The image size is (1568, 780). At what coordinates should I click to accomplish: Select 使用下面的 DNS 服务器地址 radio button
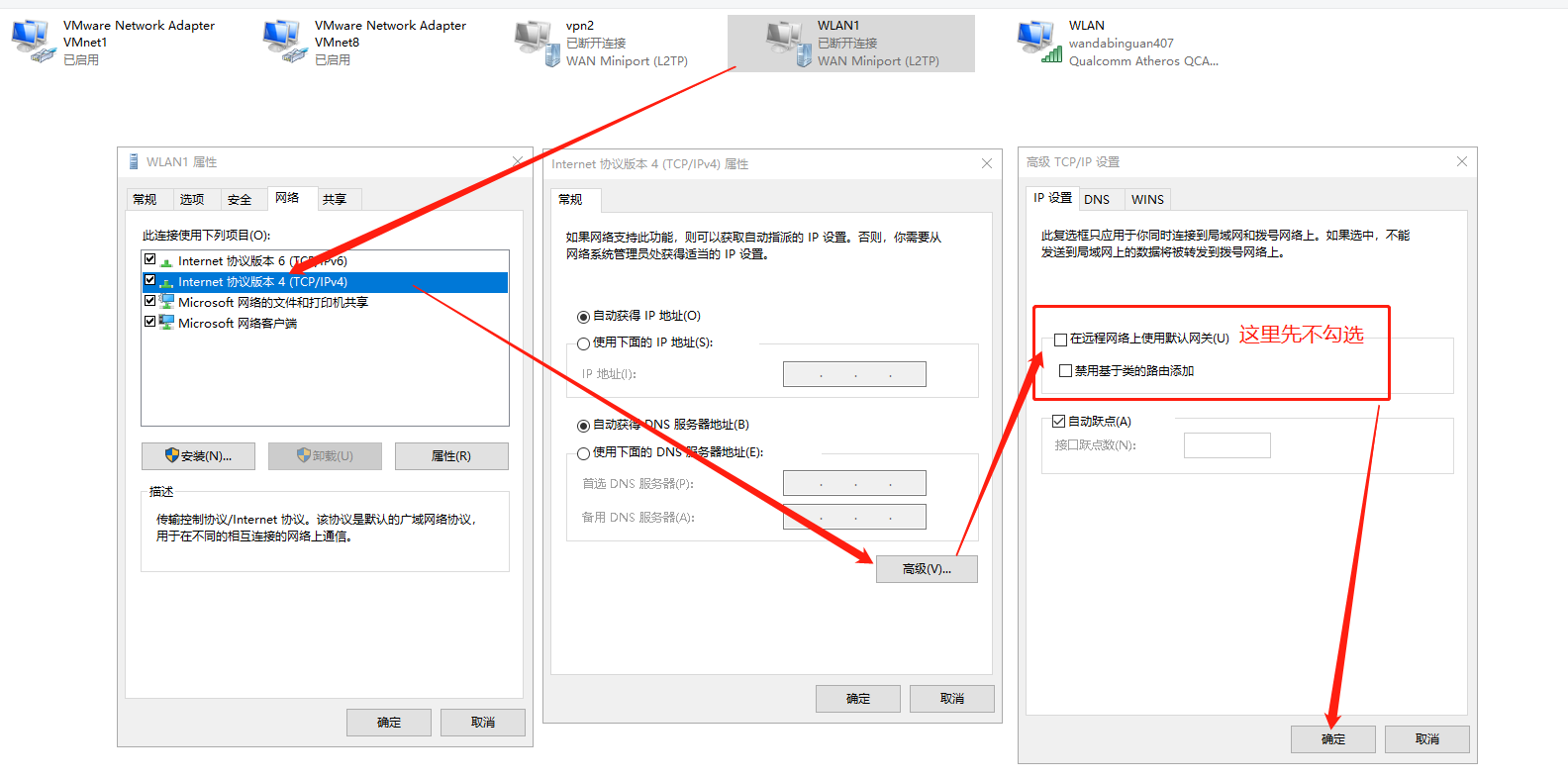[583, 453]
